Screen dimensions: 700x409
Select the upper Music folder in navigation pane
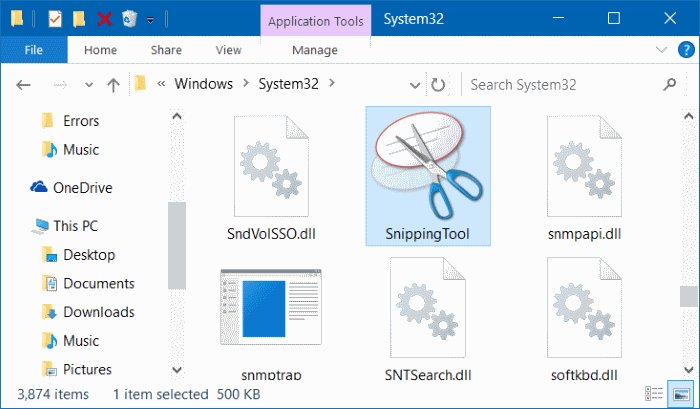point(81,150)
